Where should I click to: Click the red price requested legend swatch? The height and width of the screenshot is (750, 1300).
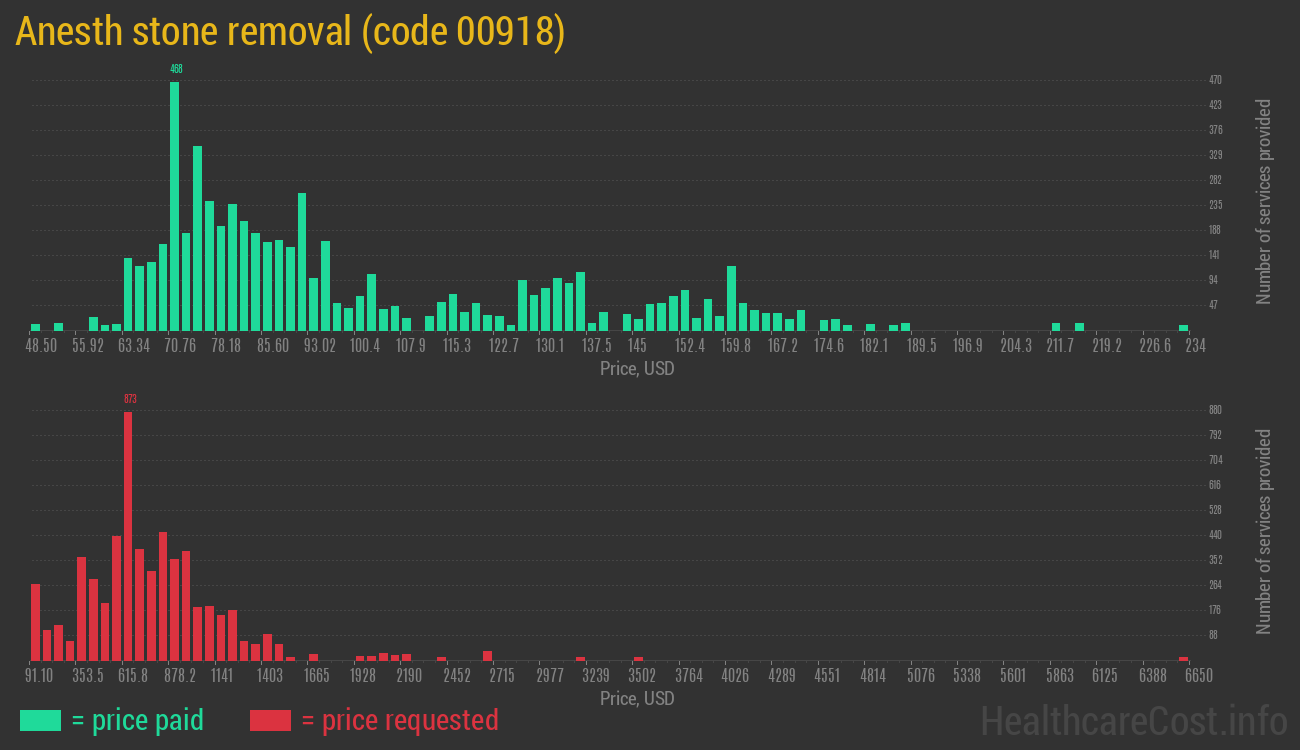coord(270,720)
